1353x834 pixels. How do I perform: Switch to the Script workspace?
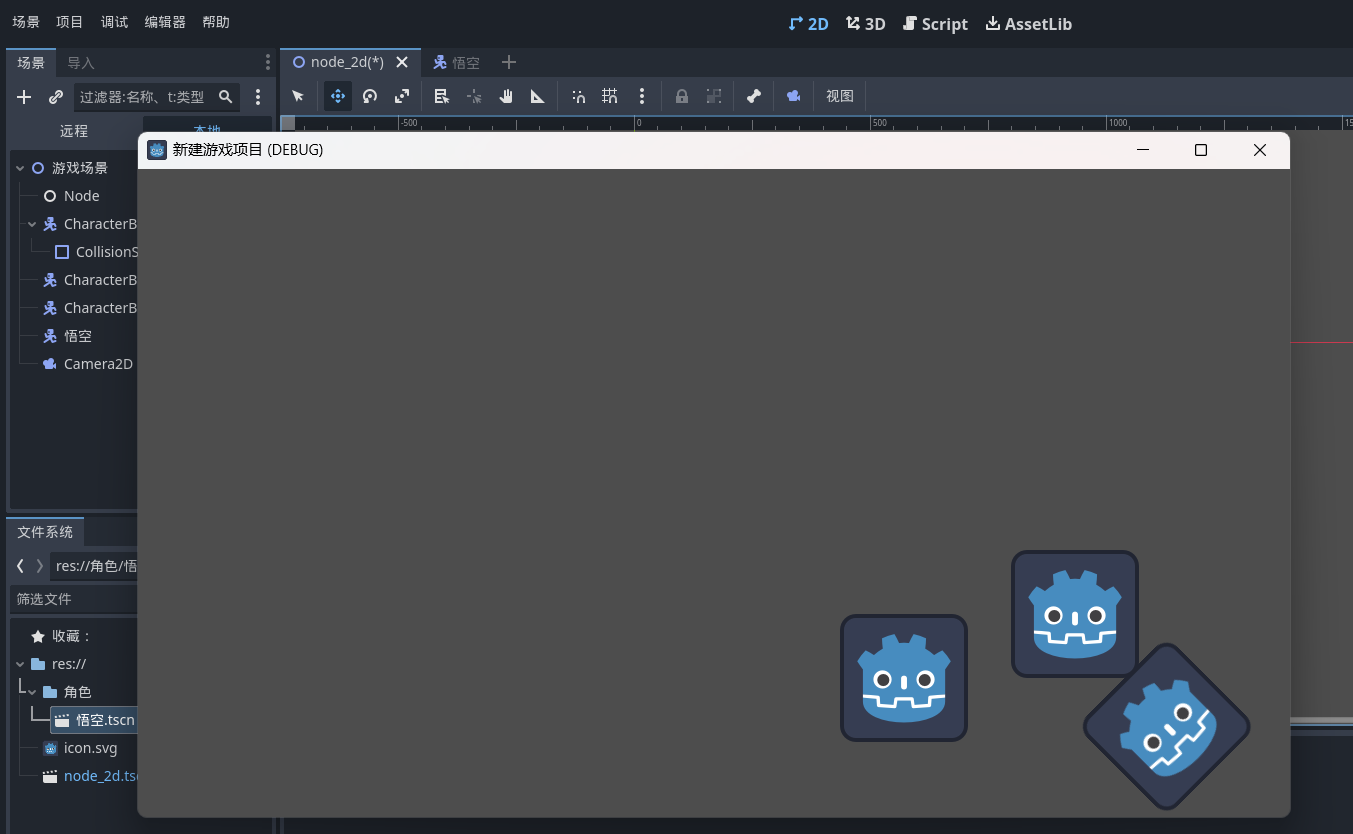point(935,24)
